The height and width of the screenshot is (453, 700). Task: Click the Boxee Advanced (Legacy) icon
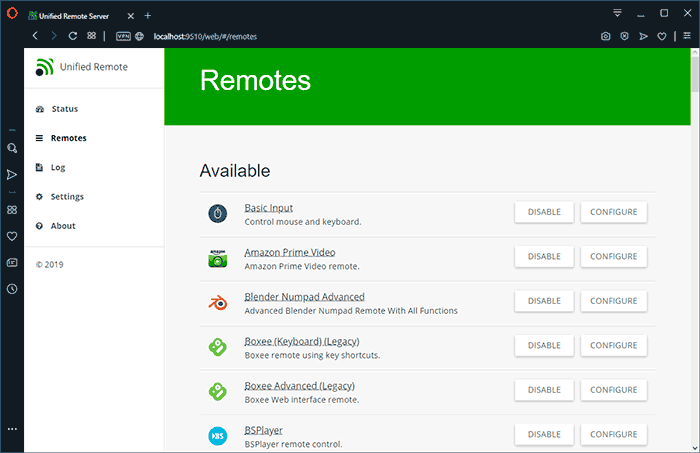pos(218,391)
